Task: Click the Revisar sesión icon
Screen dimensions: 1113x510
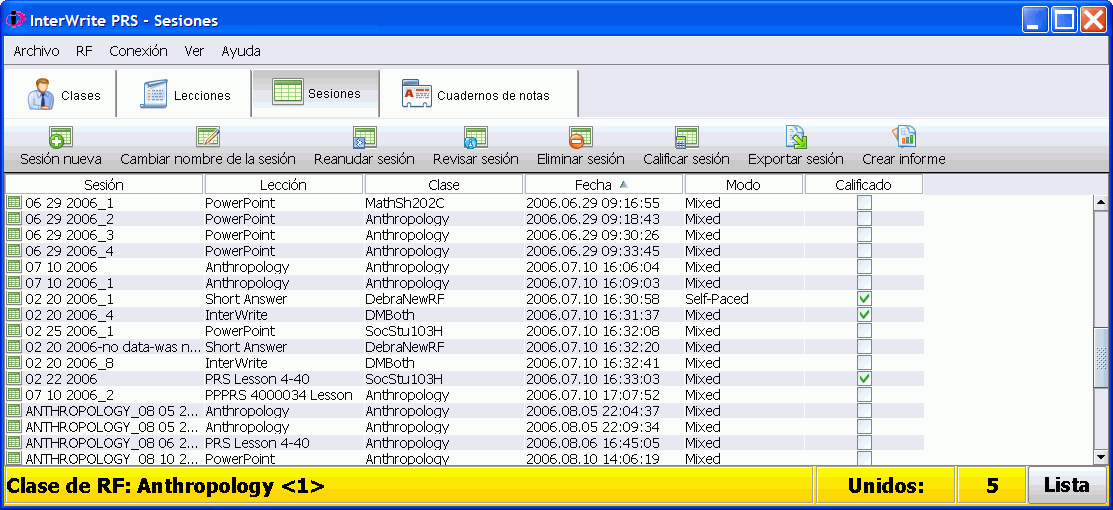Action: pos(476,137)
